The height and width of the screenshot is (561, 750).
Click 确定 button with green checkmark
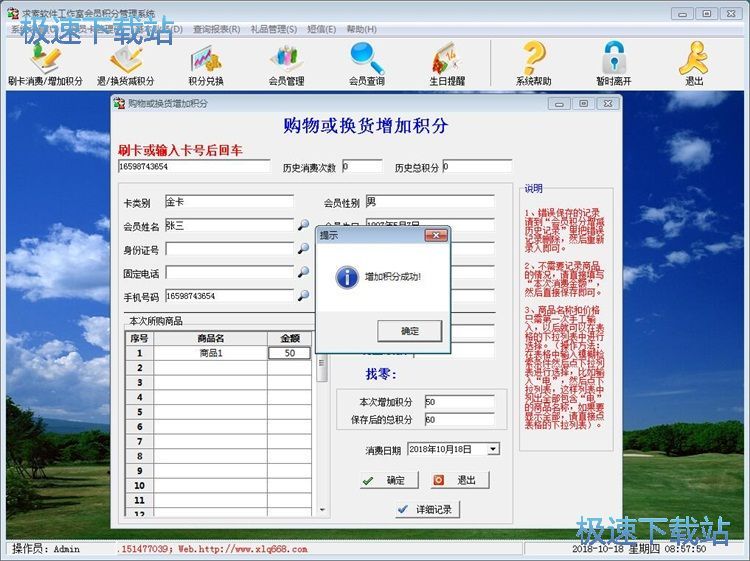pyautogui.click(x=389, y=480)
